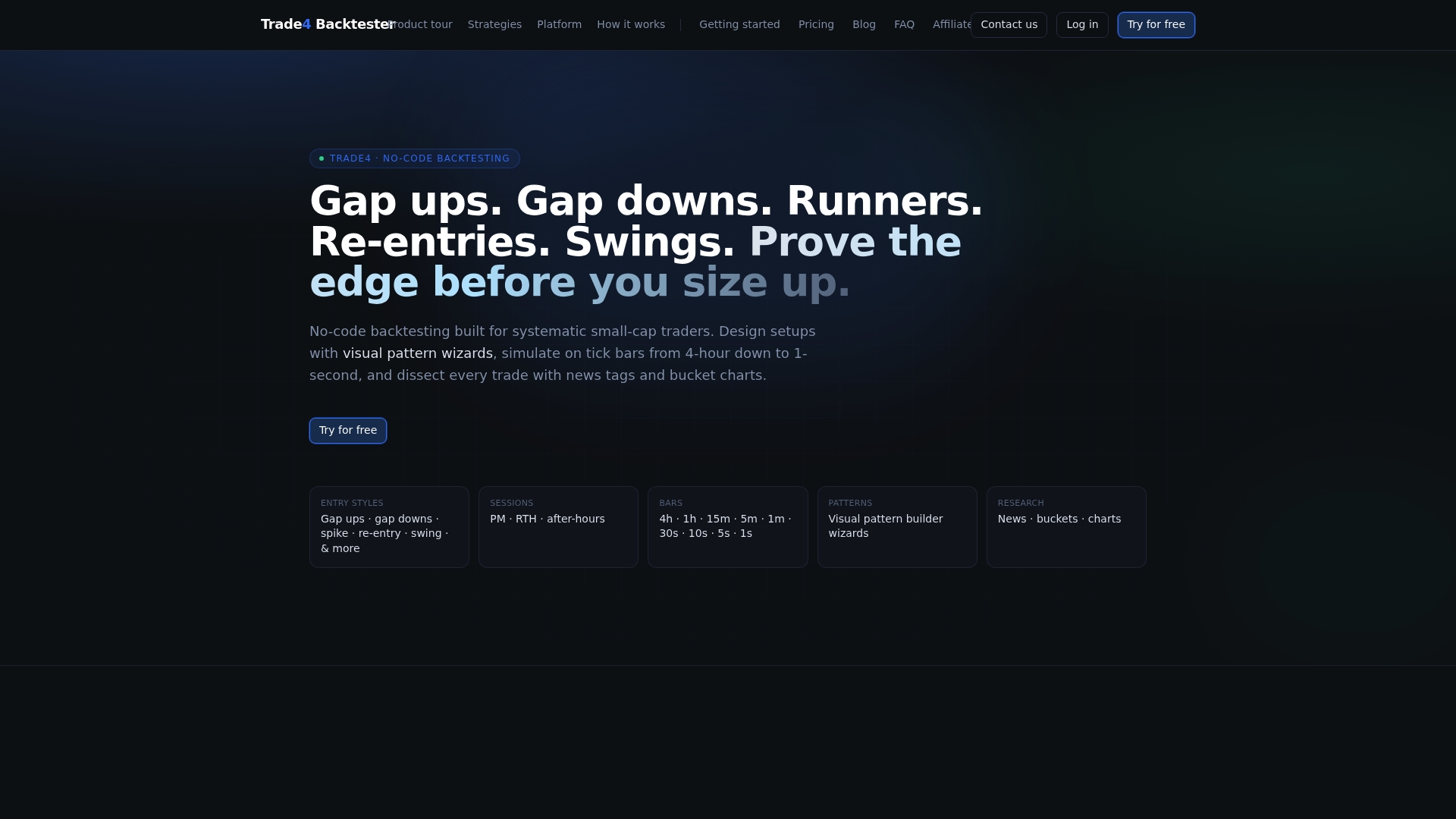Image resolution: width=1456 pixels, height=819 pixels.
Task: Select the Entry Styles feature card
Action: point(389,527)
